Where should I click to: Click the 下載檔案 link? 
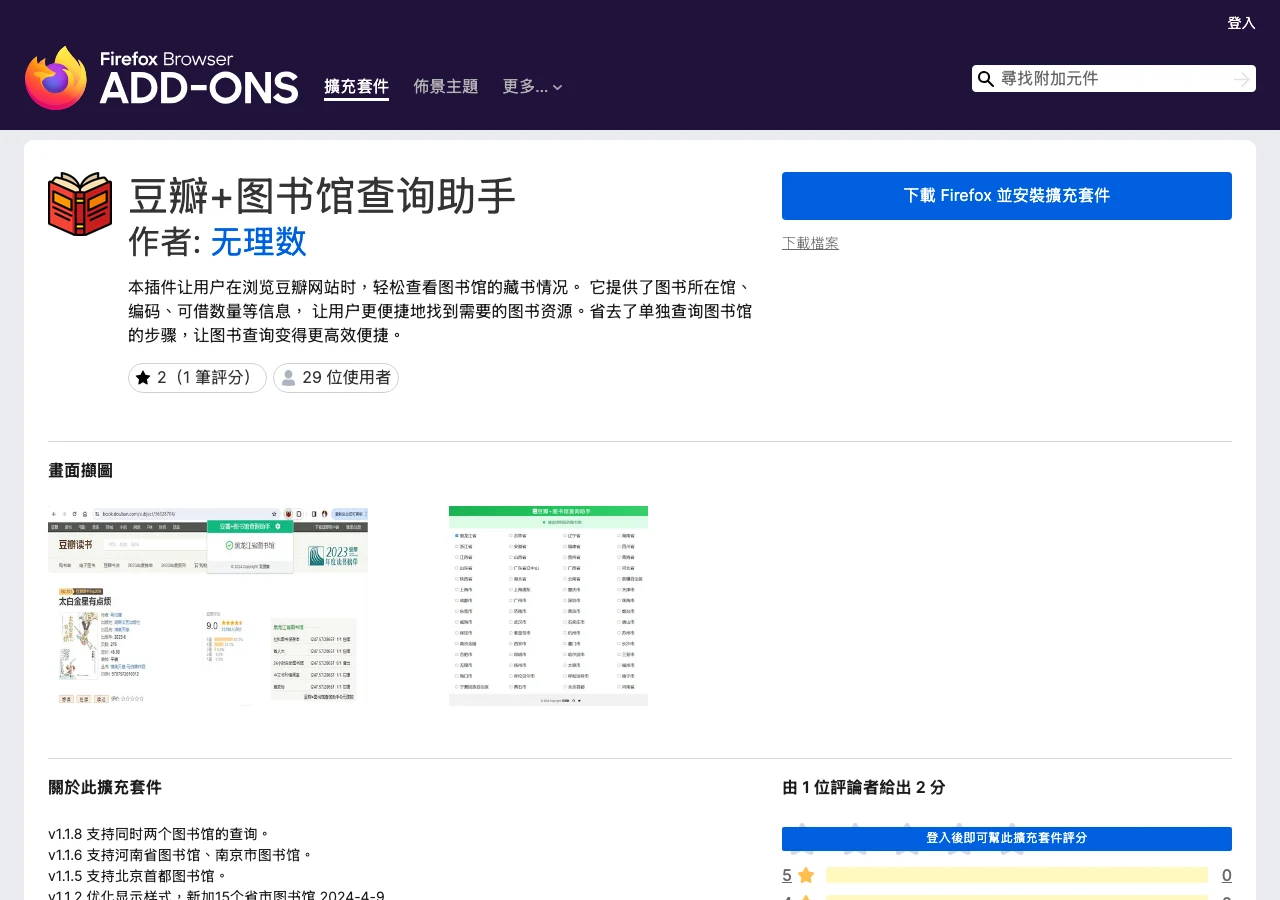point(810,243)
